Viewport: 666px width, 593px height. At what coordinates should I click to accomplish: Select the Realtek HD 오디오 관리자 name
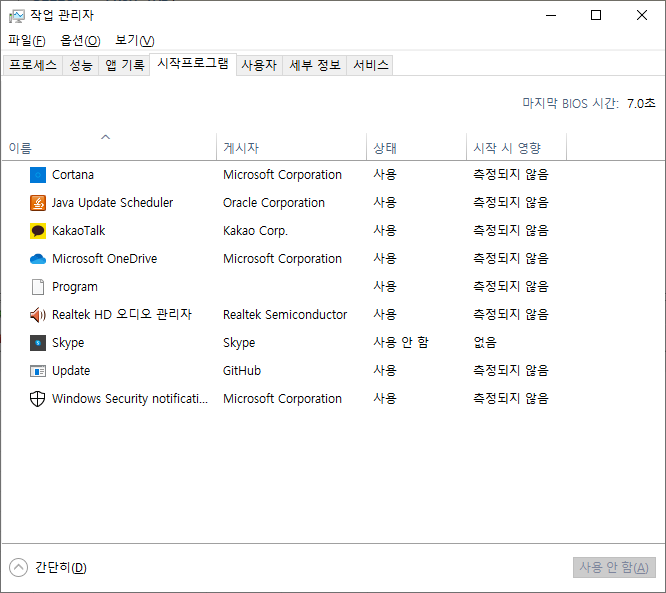coord(122,315)
